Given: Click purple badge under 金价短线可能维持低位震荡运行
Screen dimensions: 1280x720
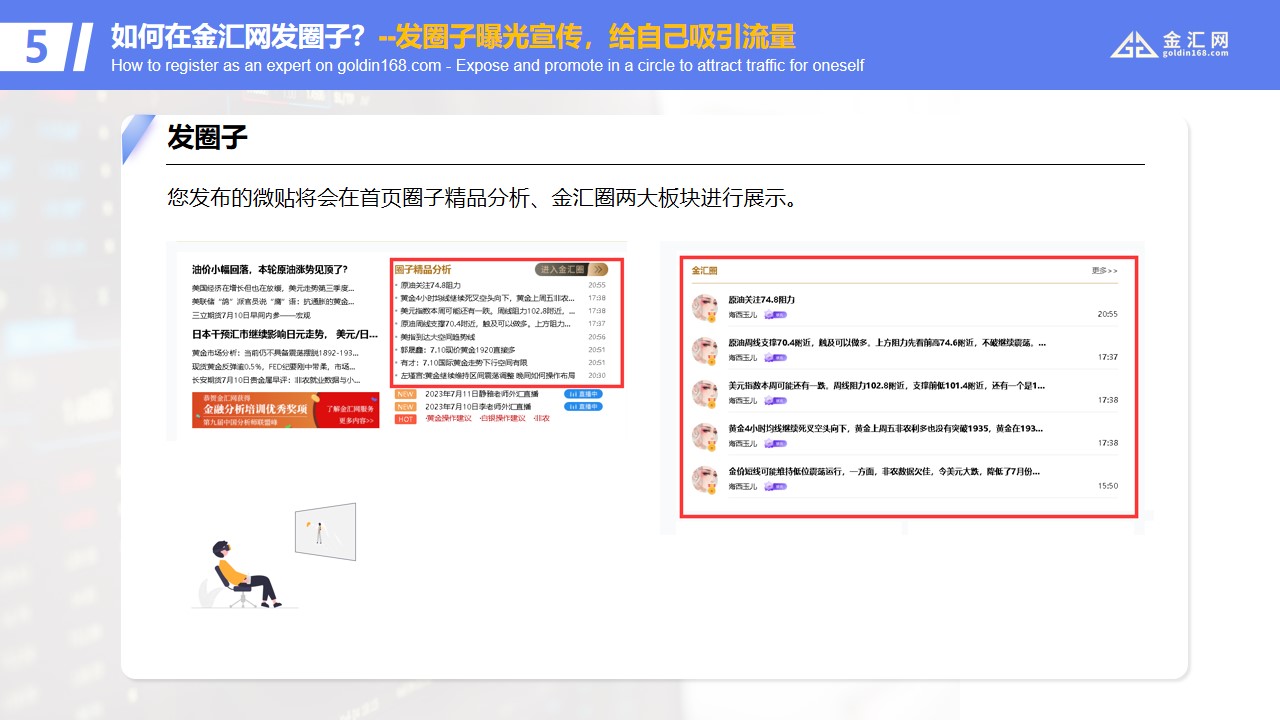Looking at the screenshot, I should 776,487.
